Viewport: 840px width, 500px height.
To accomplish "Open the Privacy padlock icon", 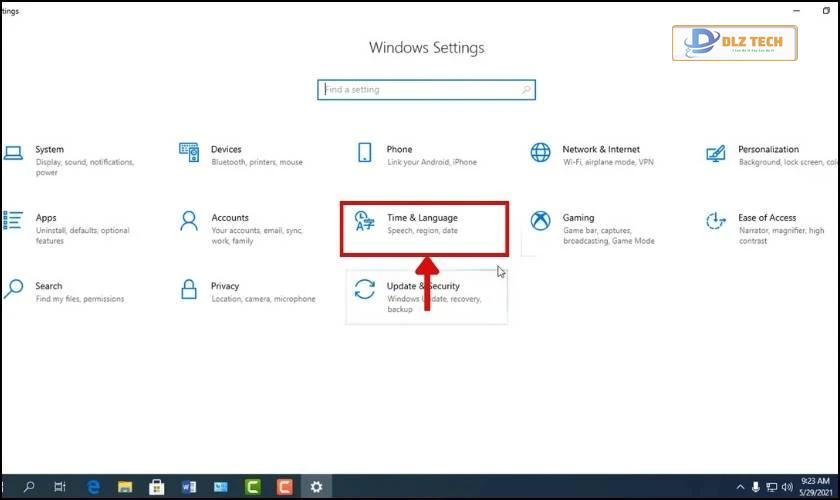I will 189,289.
